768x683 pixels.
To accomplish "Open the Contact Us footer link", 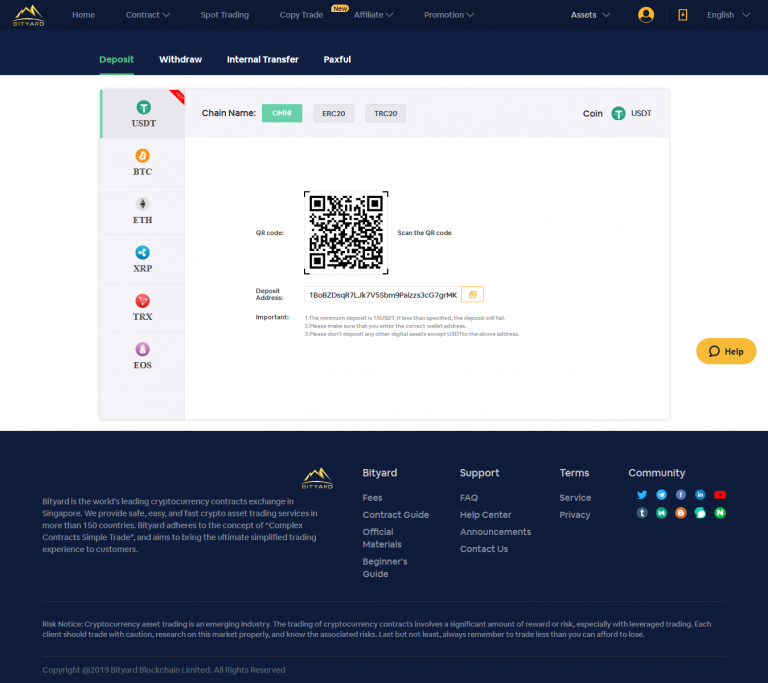I will point(484,549).
